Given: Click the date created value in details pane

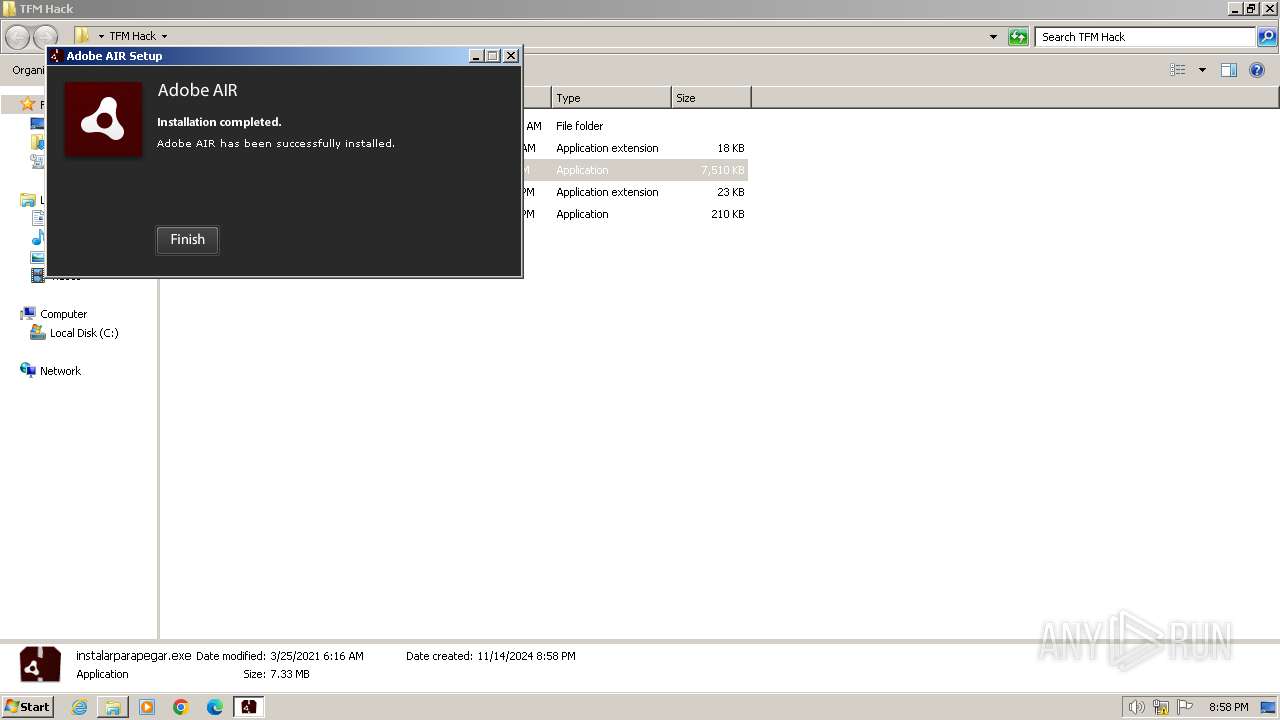Looking at the screenshot, I should [526, 656].
